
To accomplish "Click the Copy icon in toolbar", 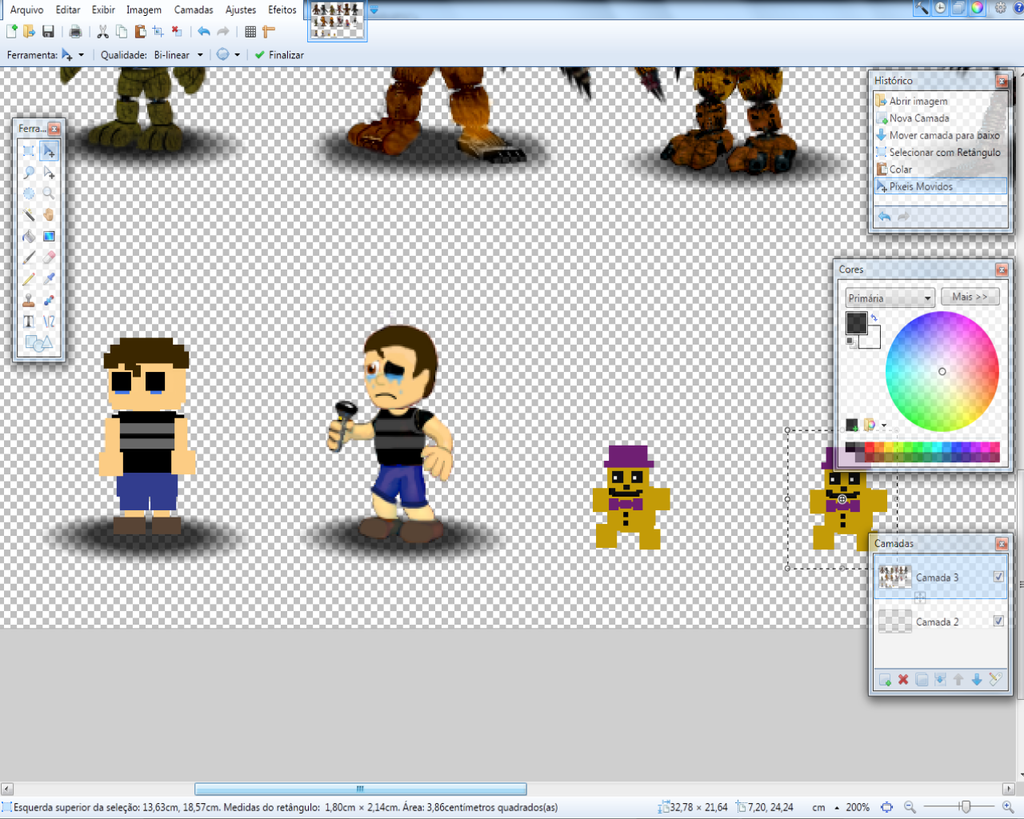I will coord(121,31).
